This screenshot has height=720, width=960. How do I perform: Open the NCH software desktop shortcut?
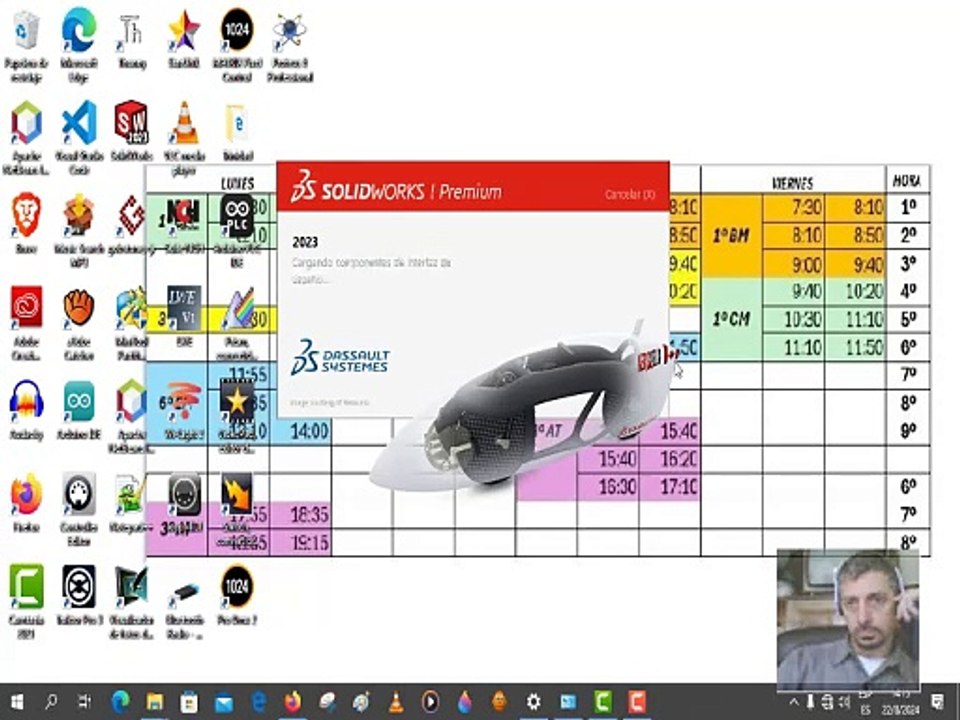tap(183, 215)
